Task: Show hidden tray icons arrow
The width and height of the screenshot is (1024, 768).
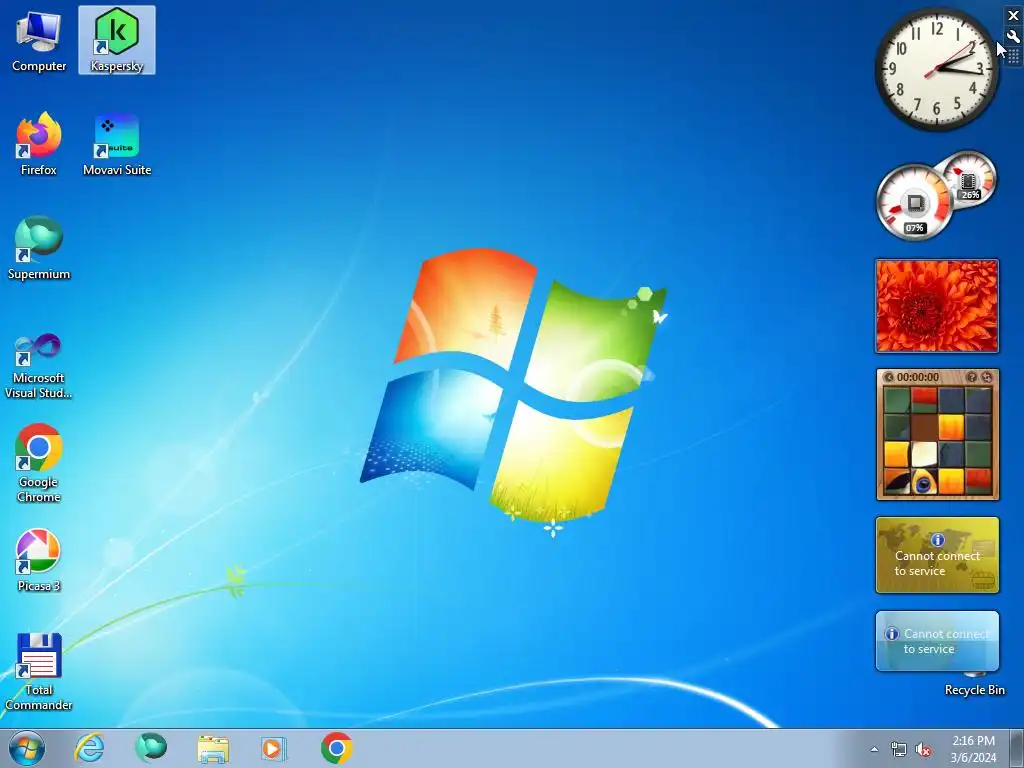Action: coord(874,749)
